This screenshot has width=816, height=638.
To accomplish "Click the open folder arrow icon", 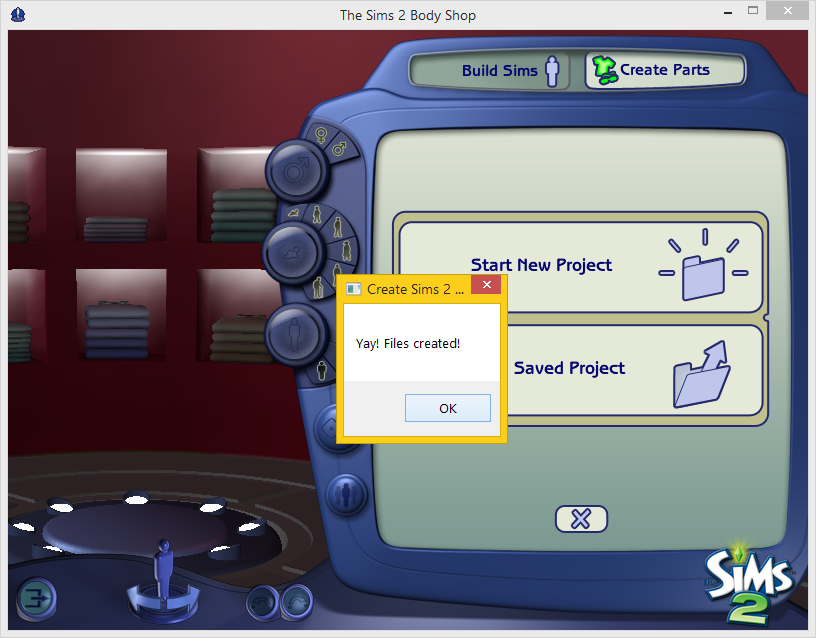I will [x=702, y=375].
